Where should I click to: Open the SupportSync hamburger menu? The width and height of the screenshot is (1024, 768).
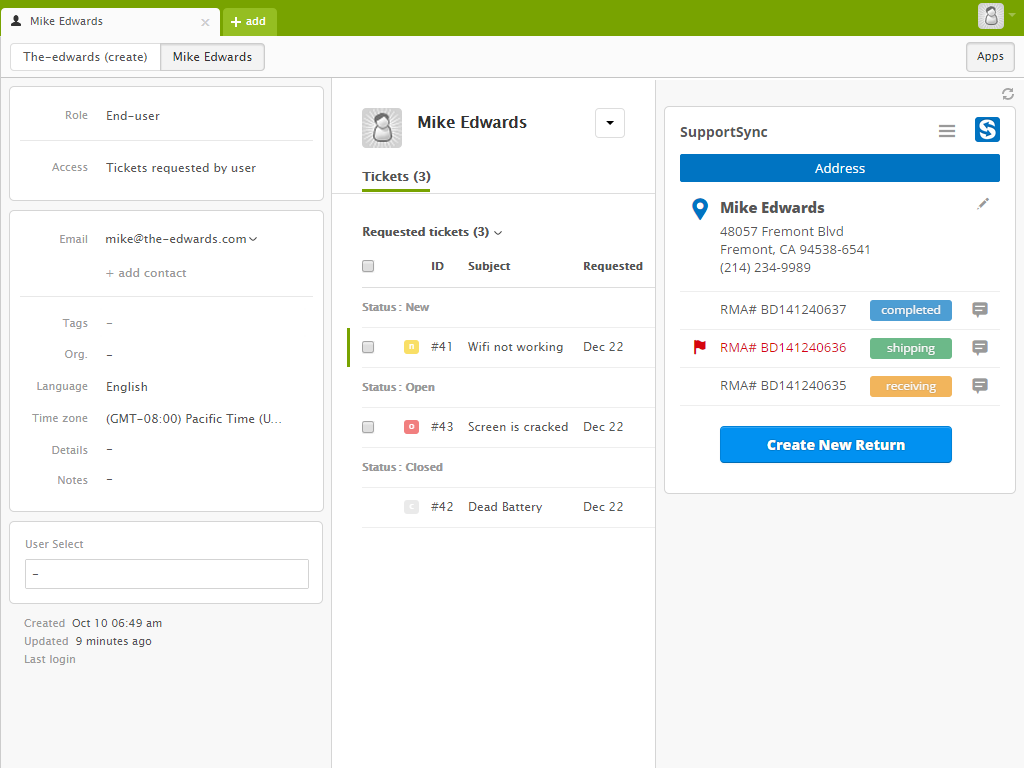tap(947, 131)
